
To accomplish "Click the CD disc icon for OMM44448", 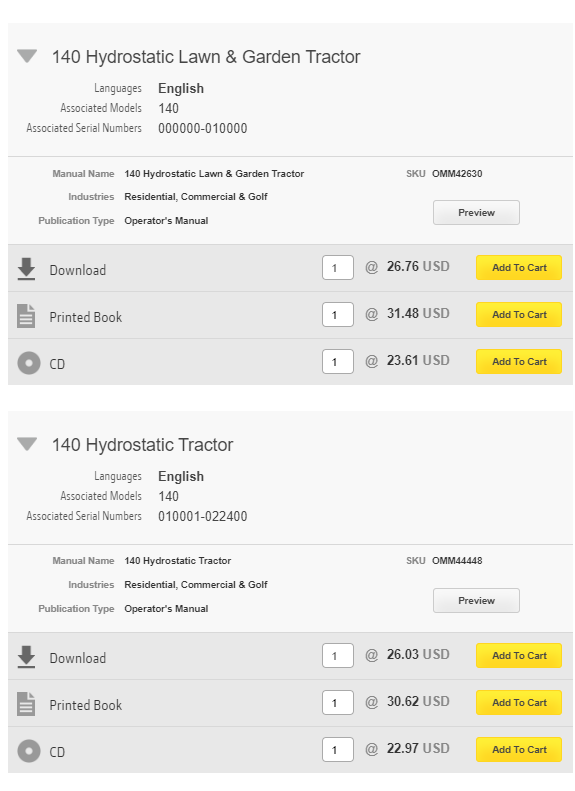I will click(x=29, y=751).
